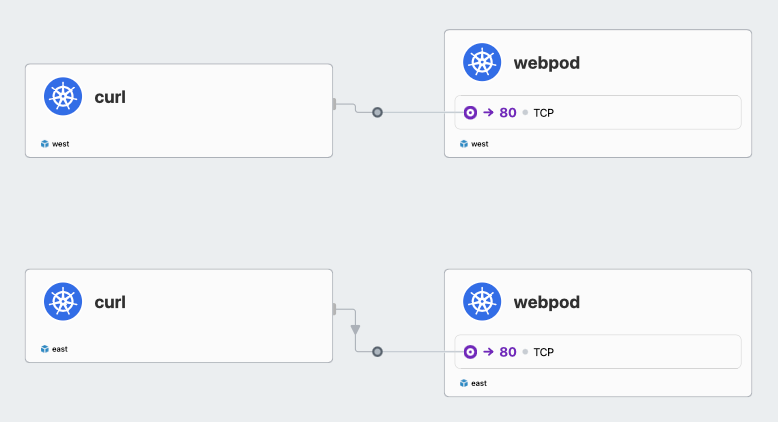
Task: Select the webpod title in the east card
Action: pyautogui.click(x=547, y=302)
